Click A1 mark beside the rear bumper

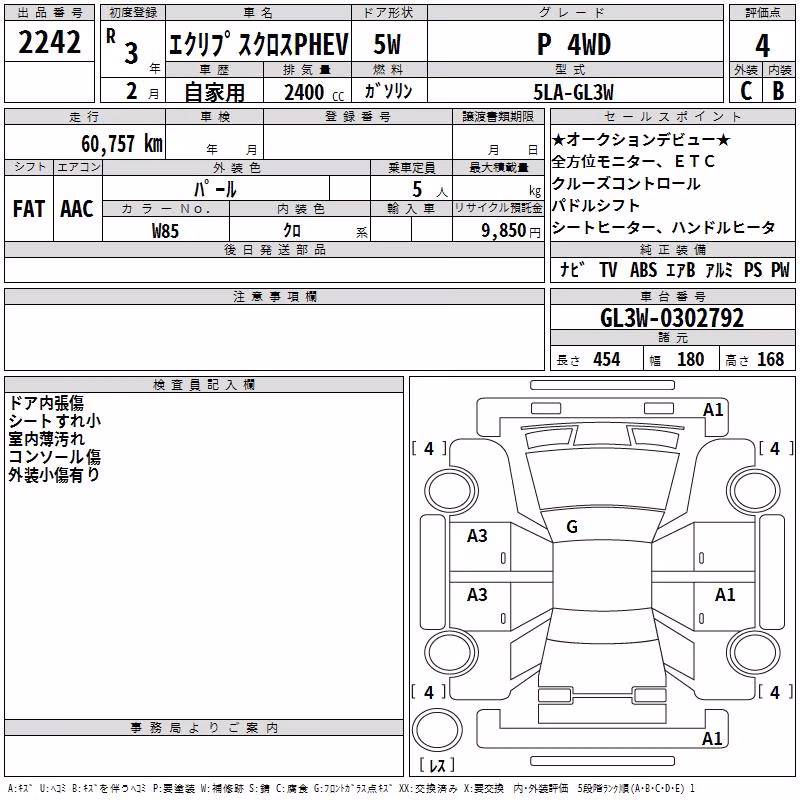click(712, 739)
